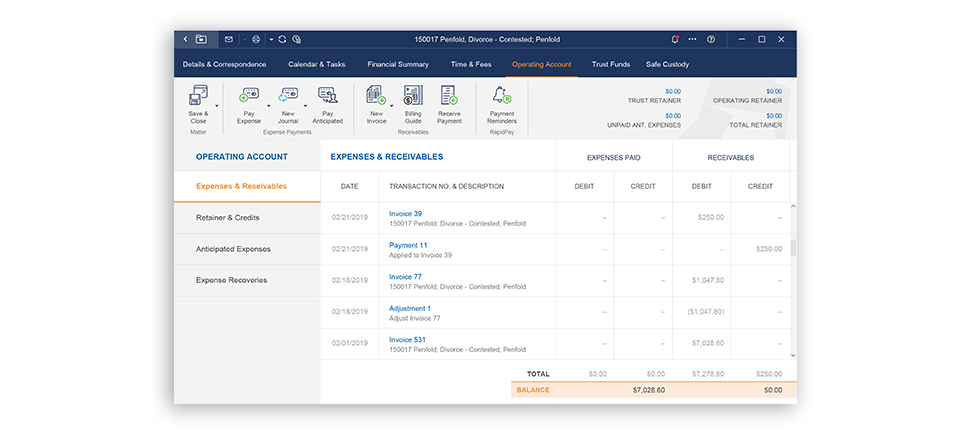Click the $250.00 debit for Invoice 39
This screenshot has height=434, width=970.
711,218
